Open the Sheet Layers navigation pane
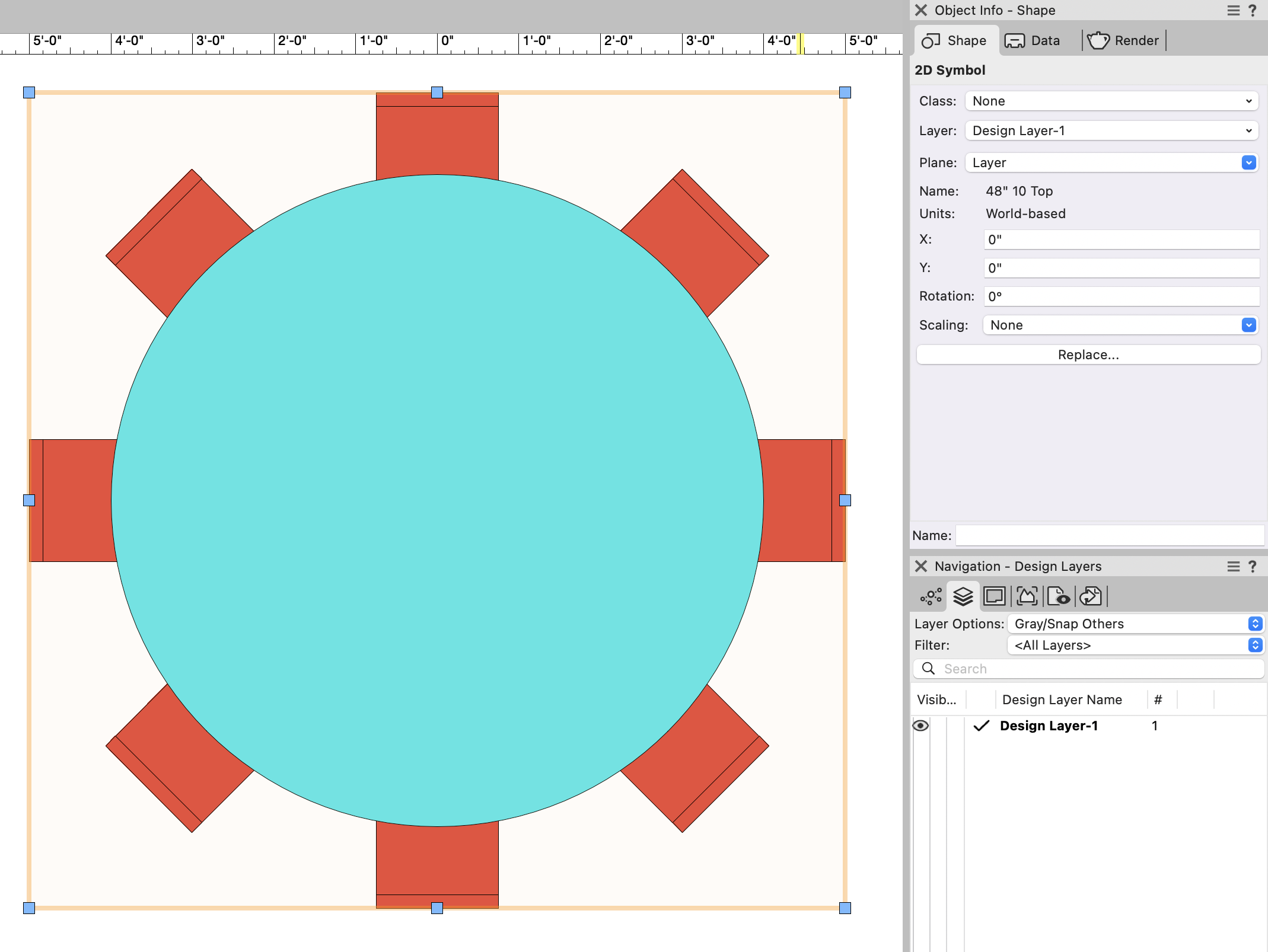1268x952 pixels. point(995,596)
